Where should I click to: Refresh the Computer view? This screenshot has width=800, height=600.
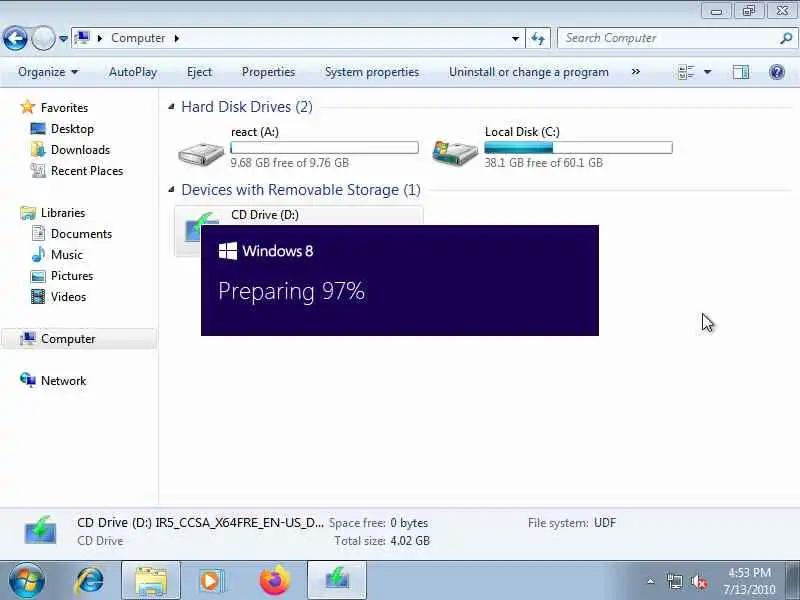(x=538, y=38)
